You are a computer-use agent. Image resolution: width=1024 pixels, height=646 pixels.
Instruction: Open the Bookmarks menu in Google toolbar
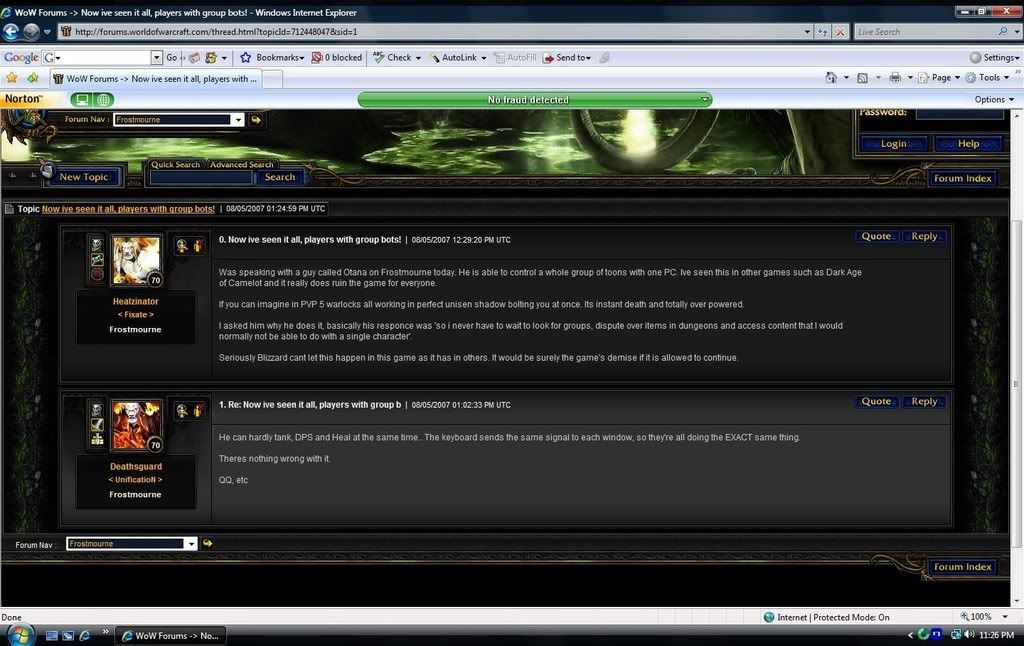272,57
